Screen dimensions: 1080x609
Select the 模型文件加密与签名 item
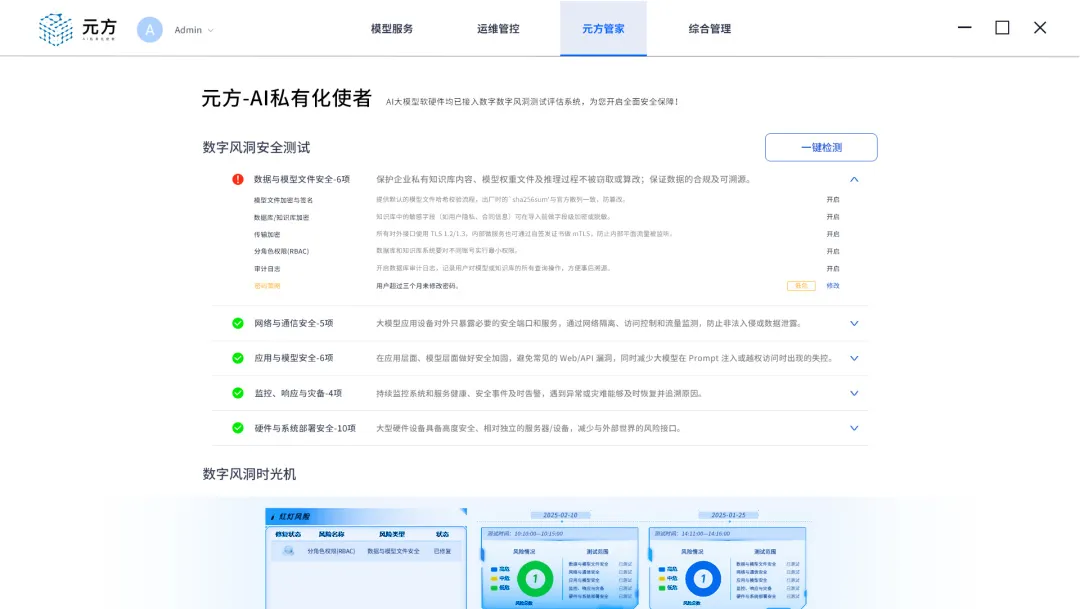pos(283,200)
